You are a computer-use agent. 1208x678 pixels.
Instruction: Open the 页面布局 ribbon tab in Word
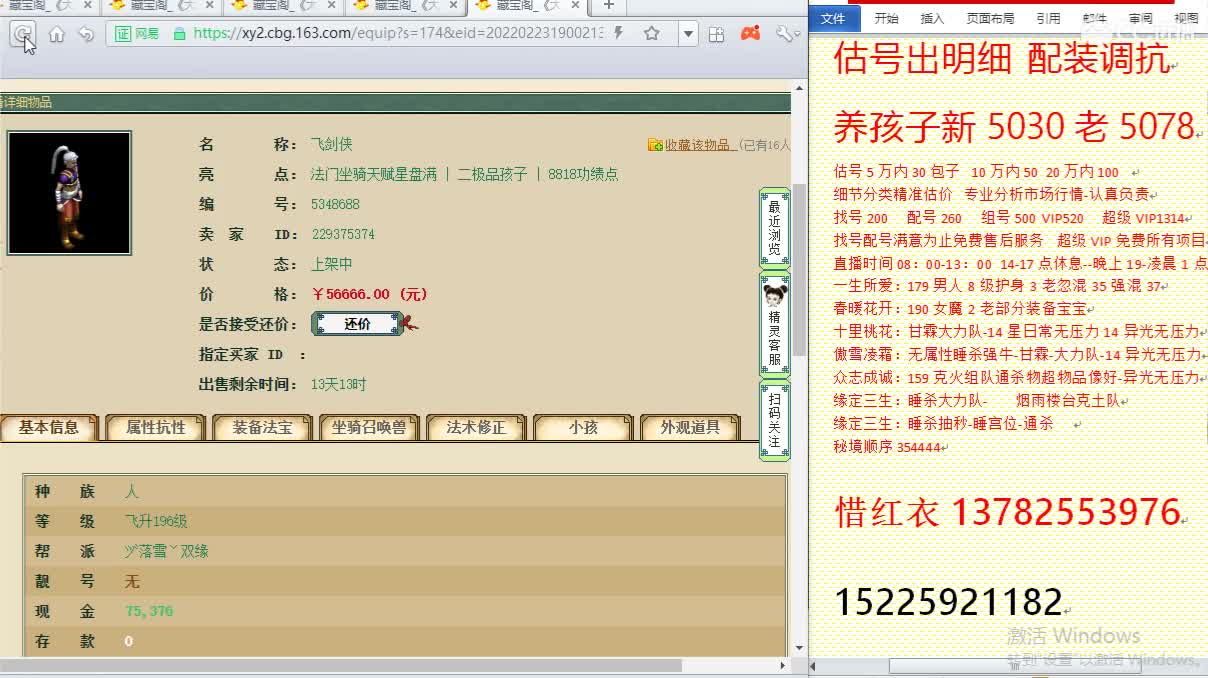pyautogui.click(x=990, y=18)
